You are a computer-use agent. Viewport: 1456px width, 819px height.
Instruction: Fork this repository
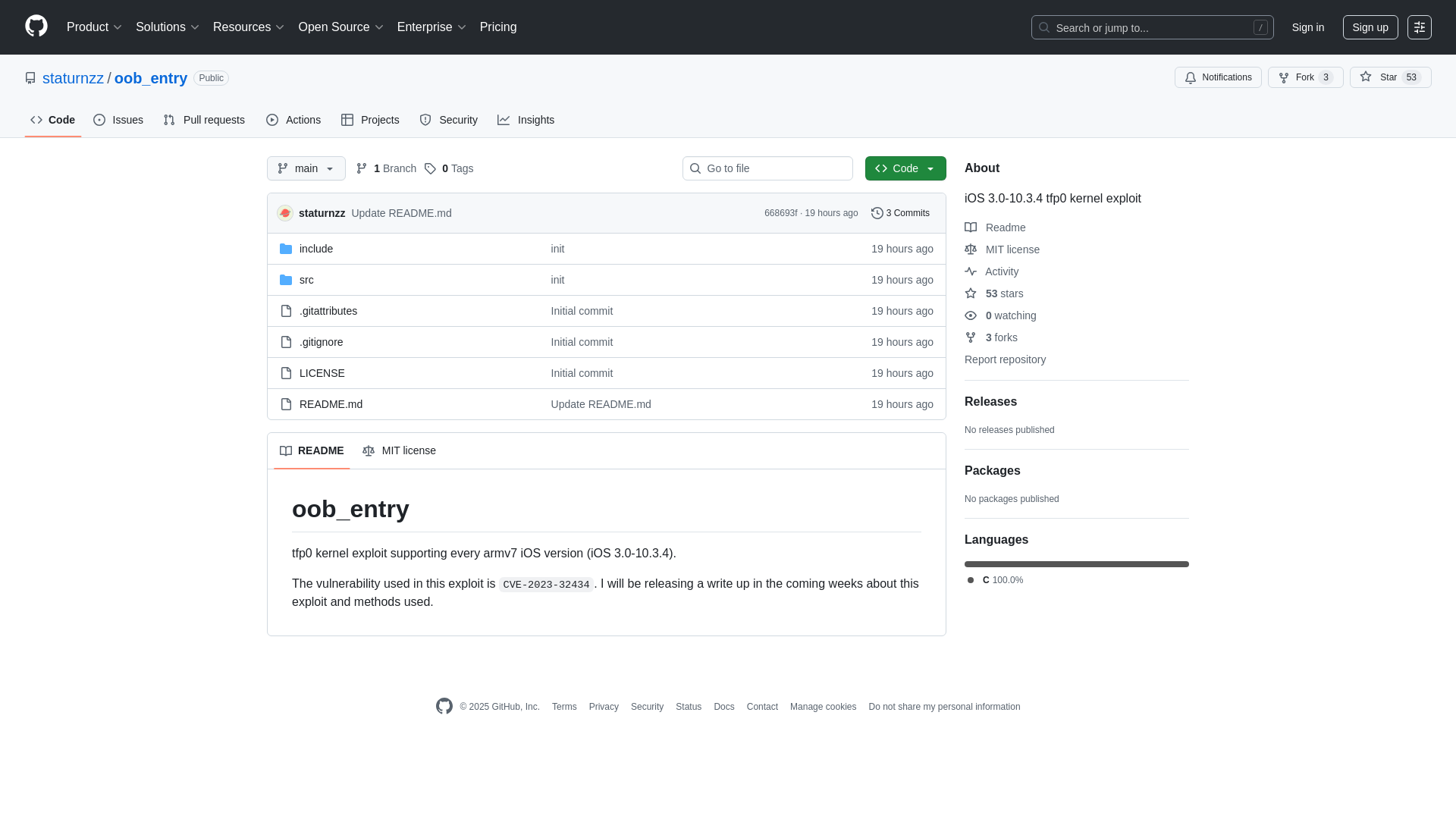coord(1305,77)
